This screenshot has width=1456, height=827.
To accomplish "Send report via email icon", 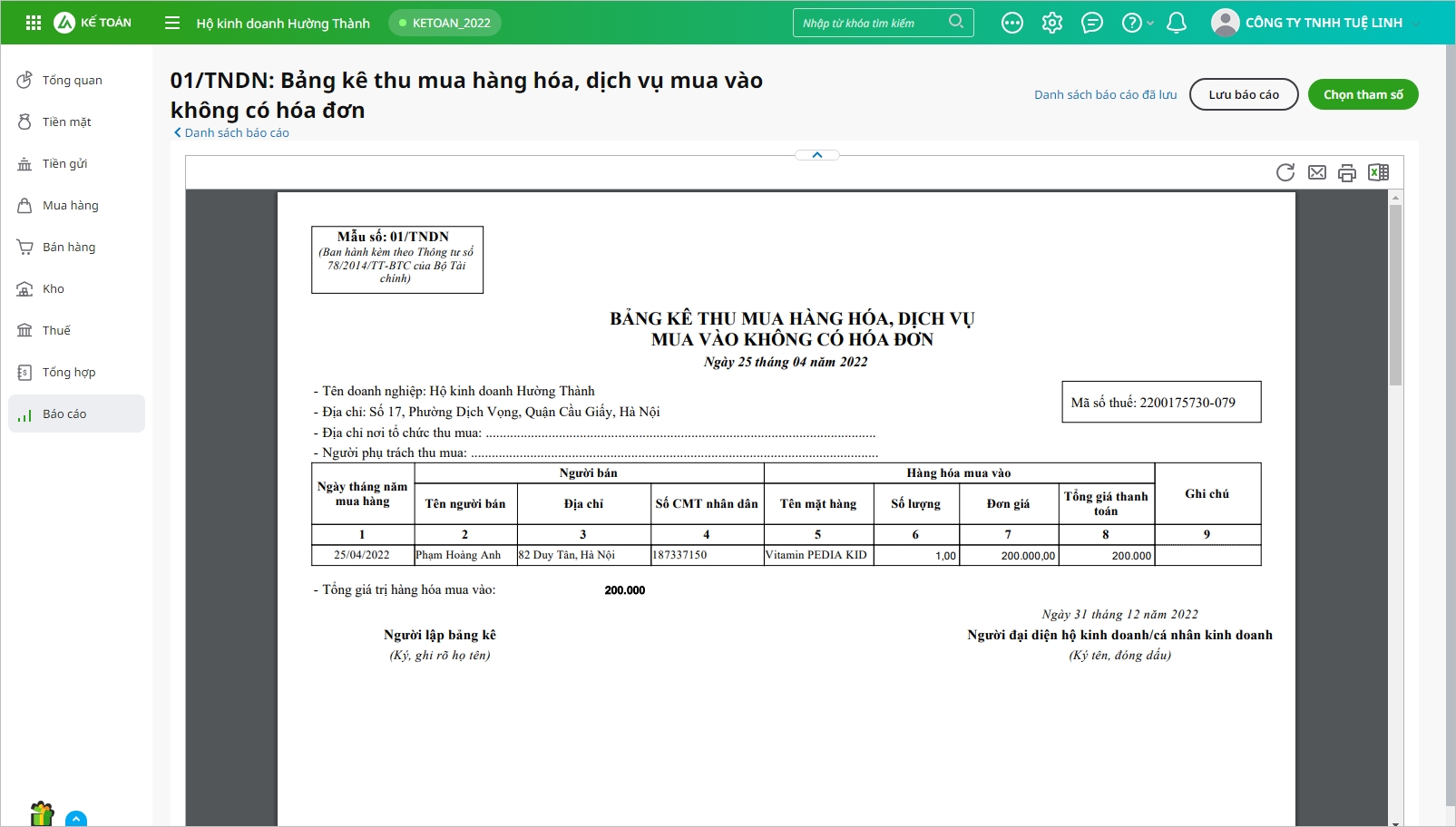I will click(x=1316, y=172).
